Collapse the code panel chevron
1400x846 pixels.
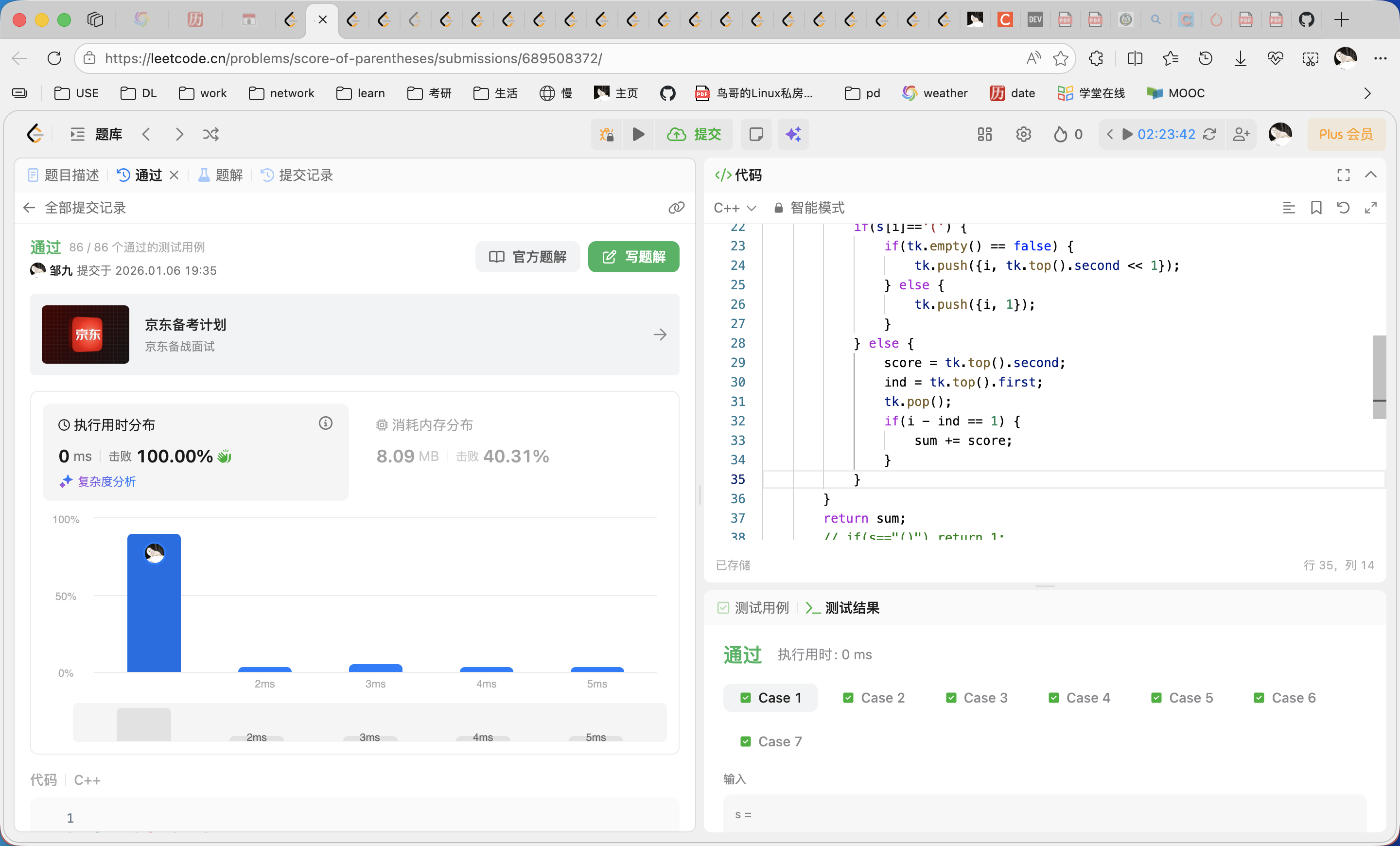coord(1370,175)
